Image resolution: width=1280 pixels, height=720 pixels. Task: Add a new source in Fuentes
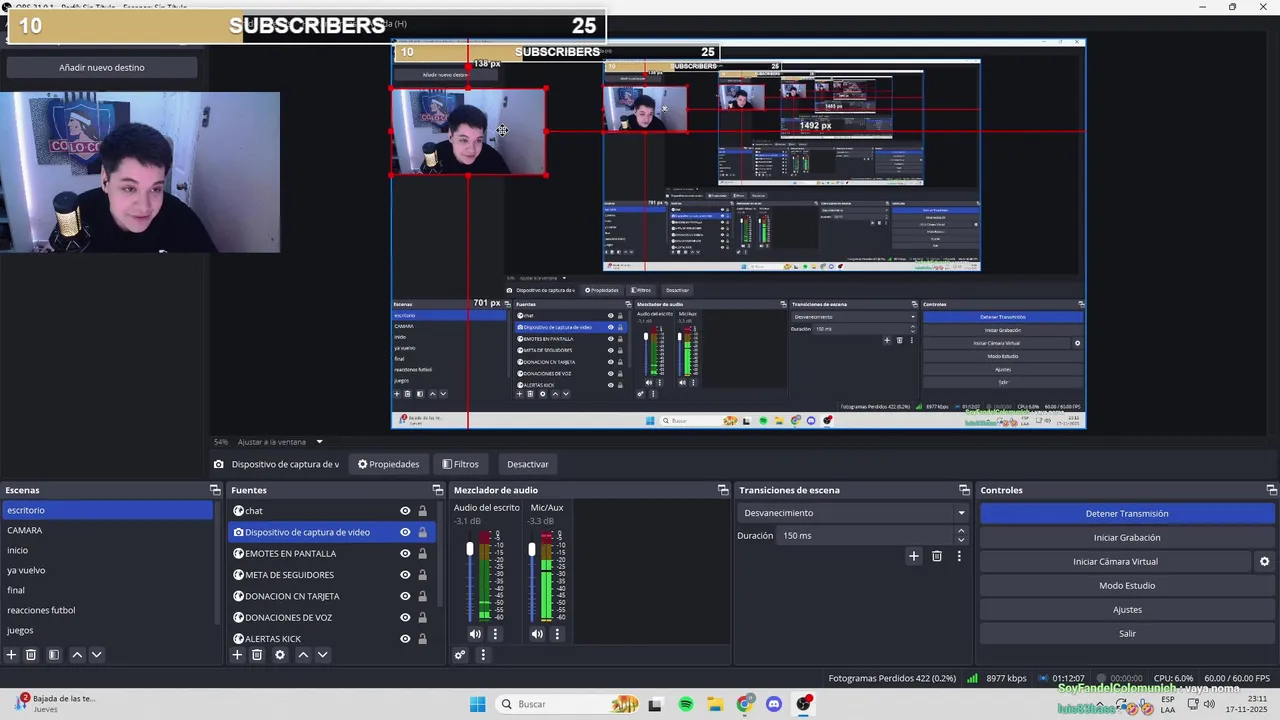pyautogui.click(x=237, y=655)
